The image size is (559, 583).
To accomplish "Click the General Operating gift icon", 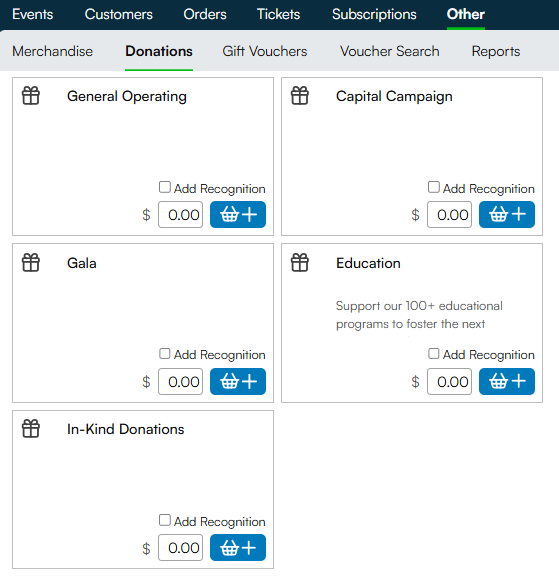I will tap(31, 96).
